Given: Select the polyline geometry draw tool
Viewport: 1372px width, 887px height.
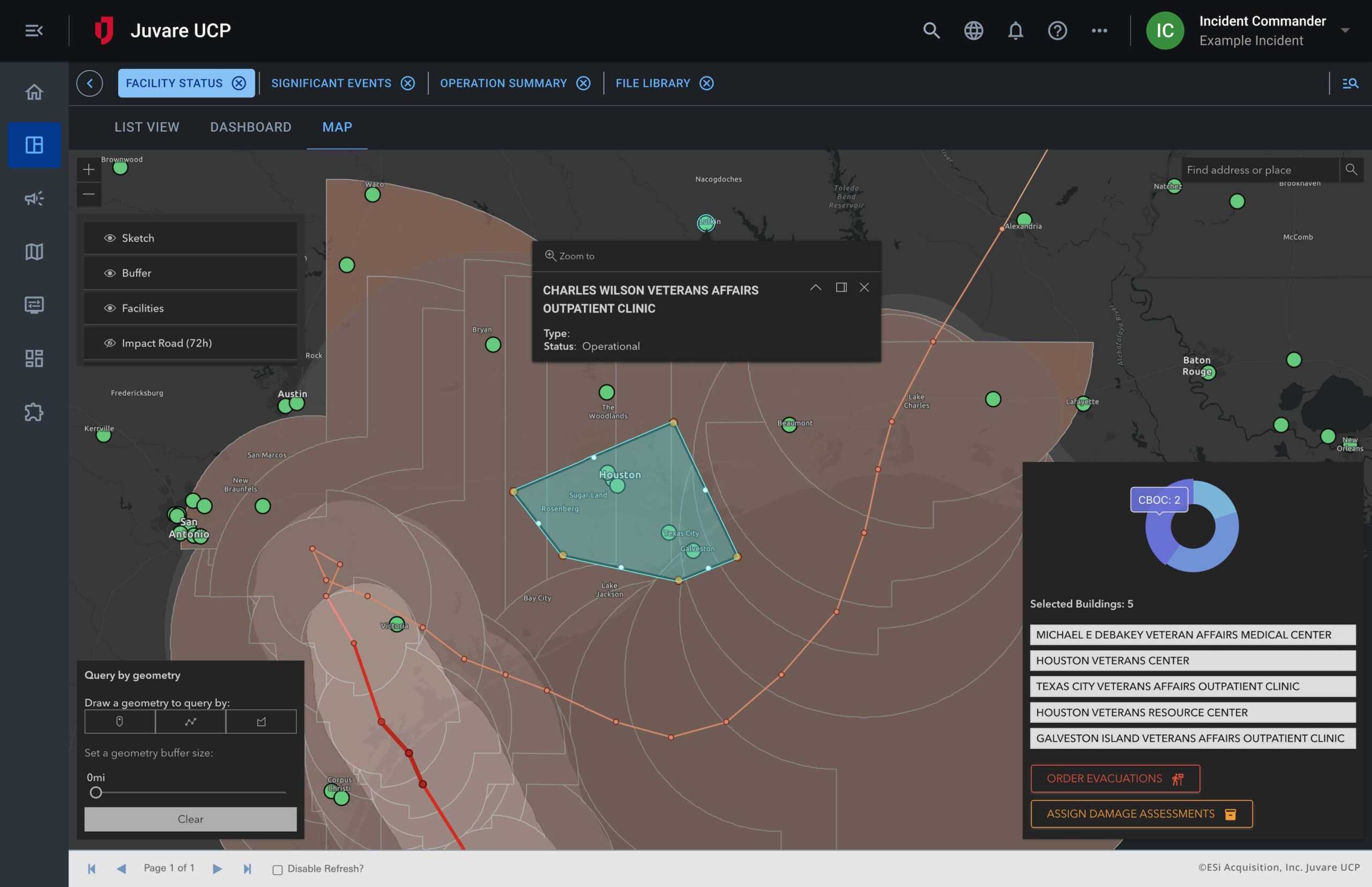Looking at the screenshot, I should click(x=191, y=721).
